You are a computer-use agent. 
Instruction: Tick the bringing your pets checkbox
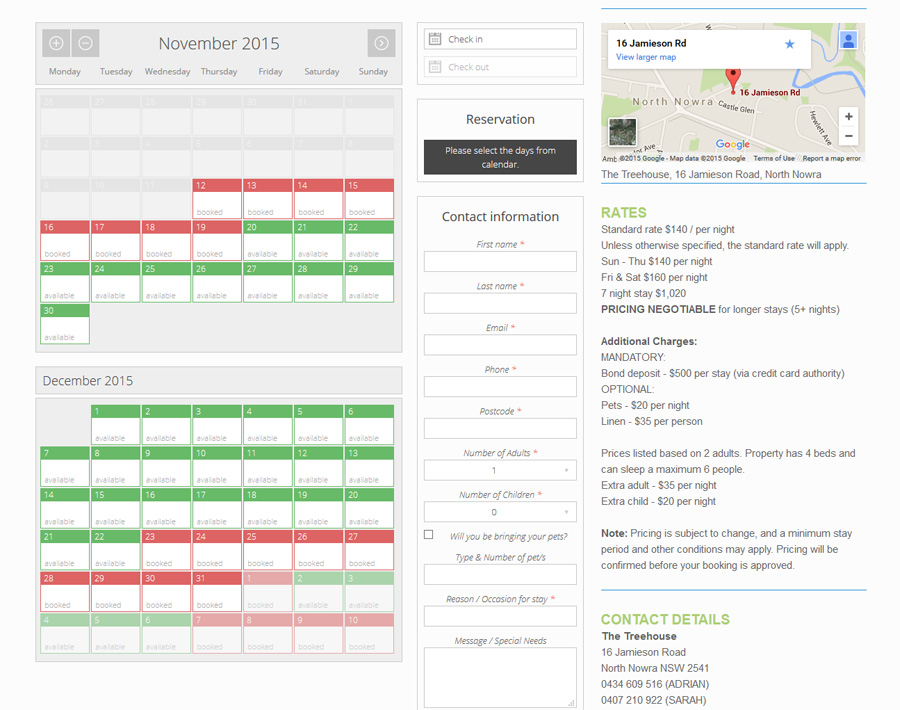point(429,535)
